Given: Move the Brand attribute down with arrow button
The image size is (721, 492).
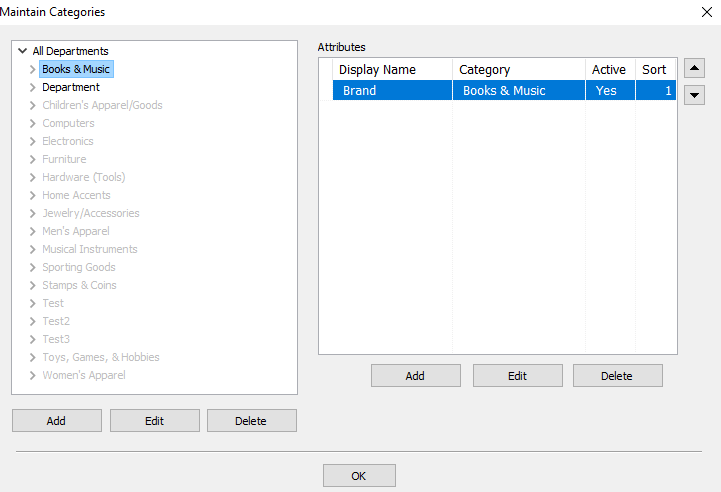Looking at the screenshot, I should point(694,95).
